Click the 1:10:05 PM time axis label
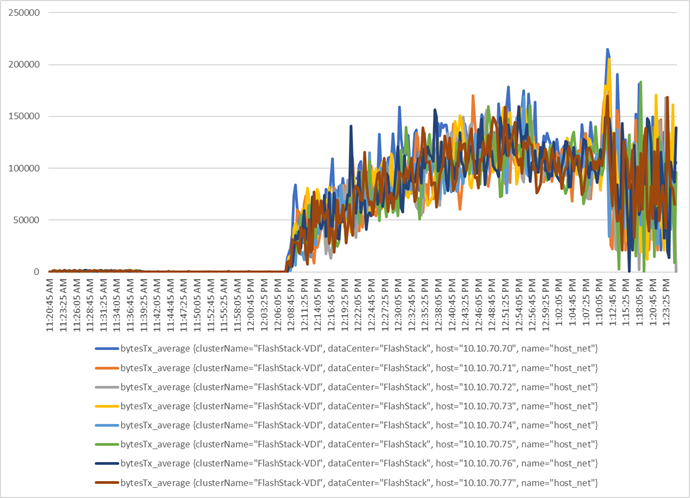Image resolution: width=690 pixels, height=498 pixels. (600, 302)
